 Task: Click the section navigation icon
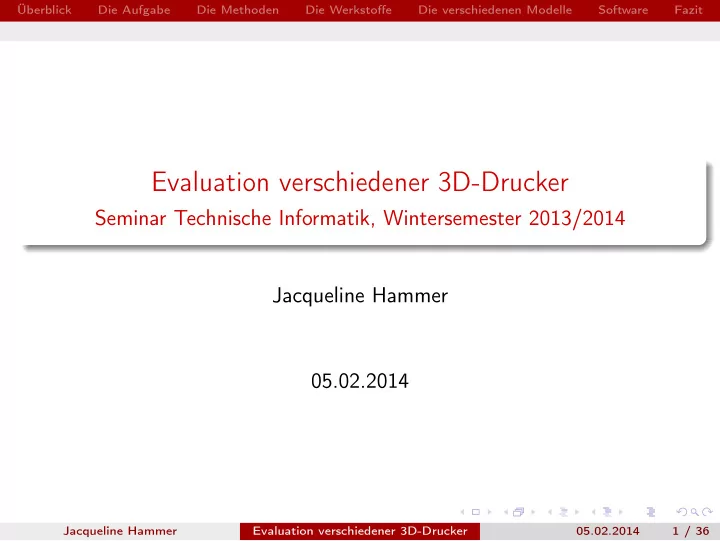point(607,512)
